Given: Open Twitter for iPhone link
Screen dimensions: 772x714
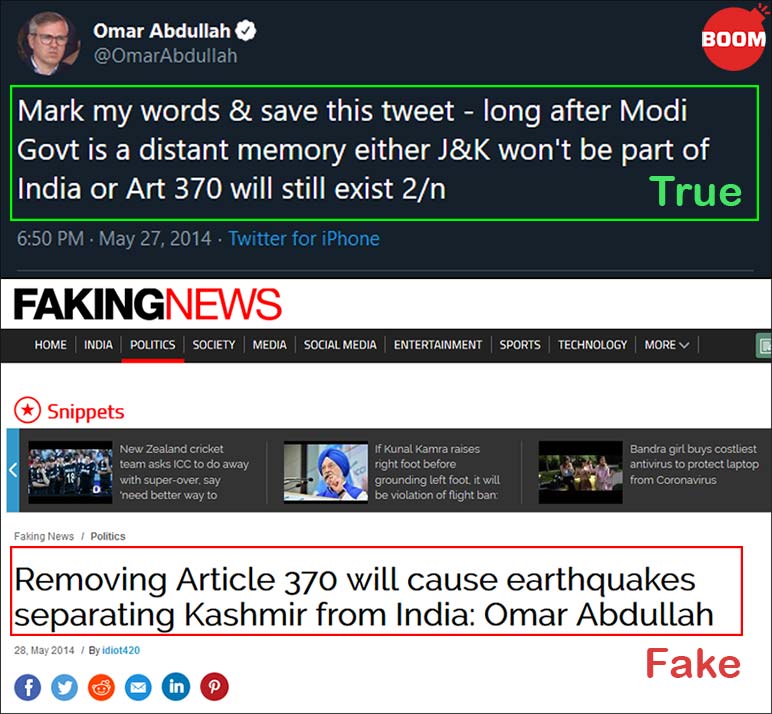Looking at the screenshot, I should [x=304, y=239].
